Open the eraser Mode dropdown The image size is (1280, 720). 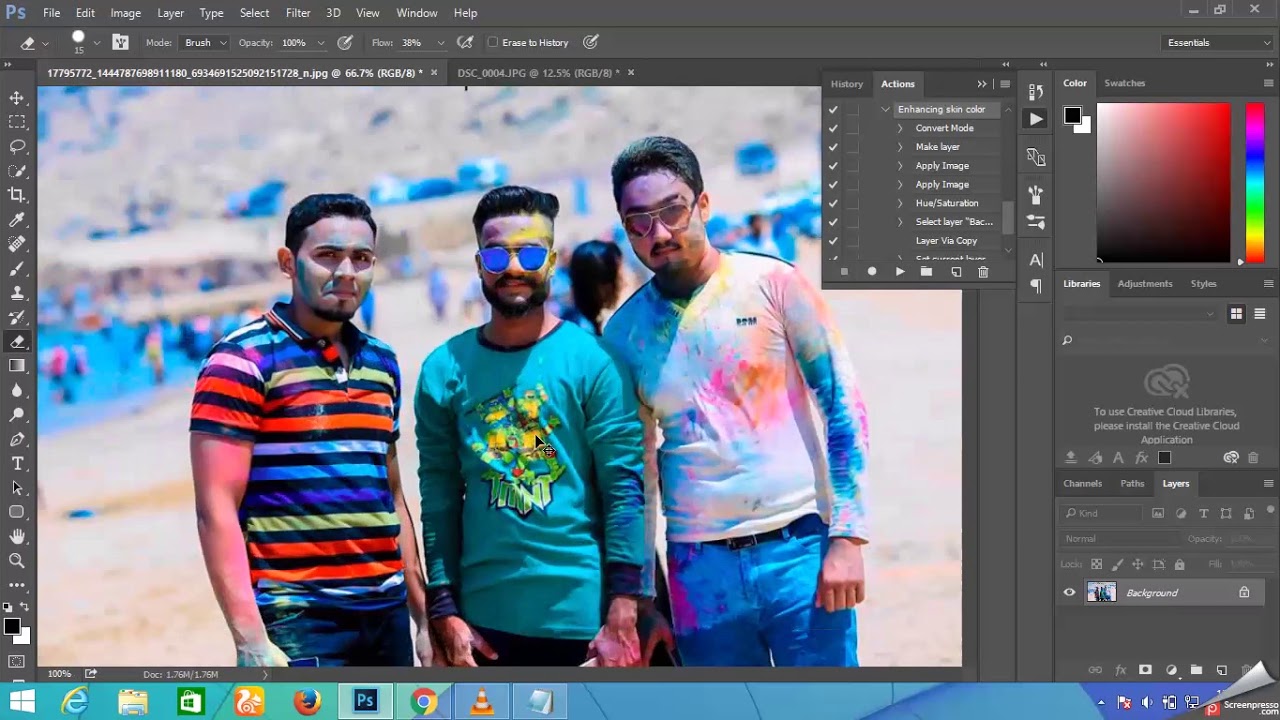click(205, 42)
